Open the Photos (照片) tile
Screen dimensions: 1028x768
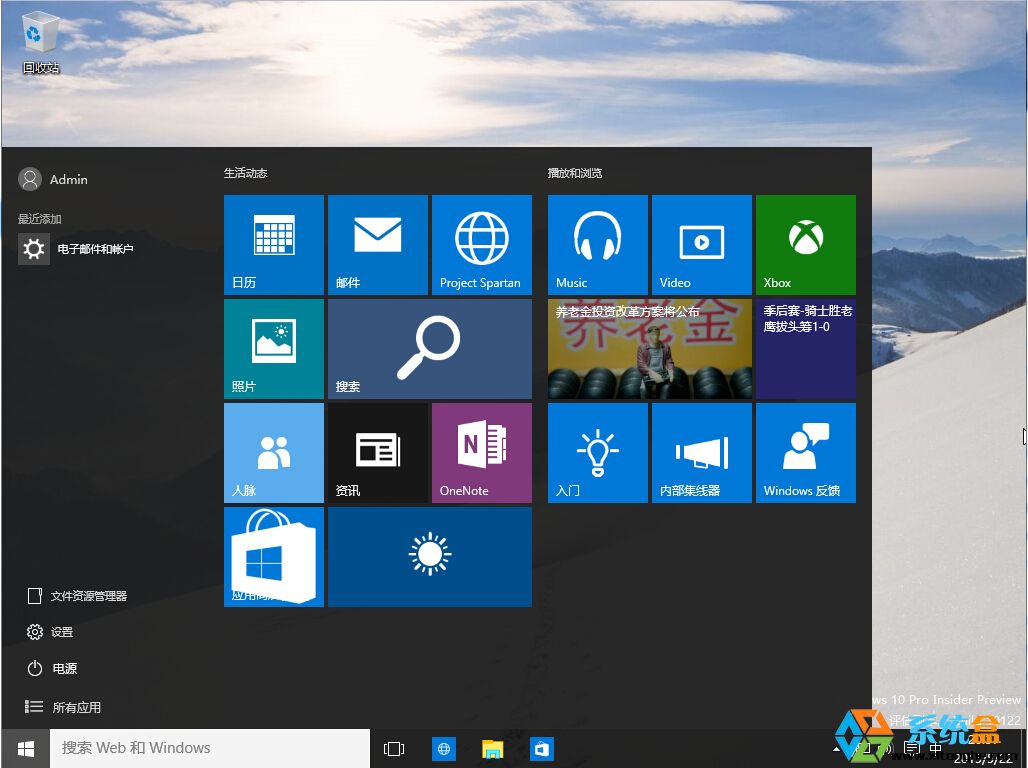point(273,348)
